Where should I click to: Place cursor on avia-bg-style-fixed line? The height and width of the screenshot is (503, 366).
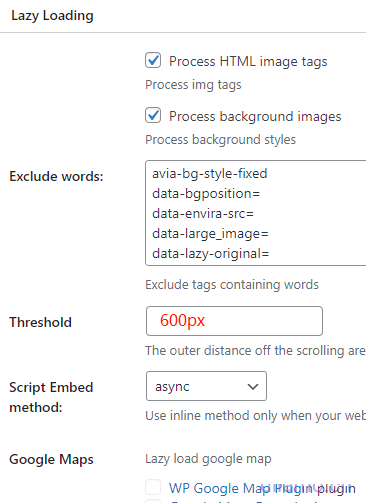[x=210, y=174]
